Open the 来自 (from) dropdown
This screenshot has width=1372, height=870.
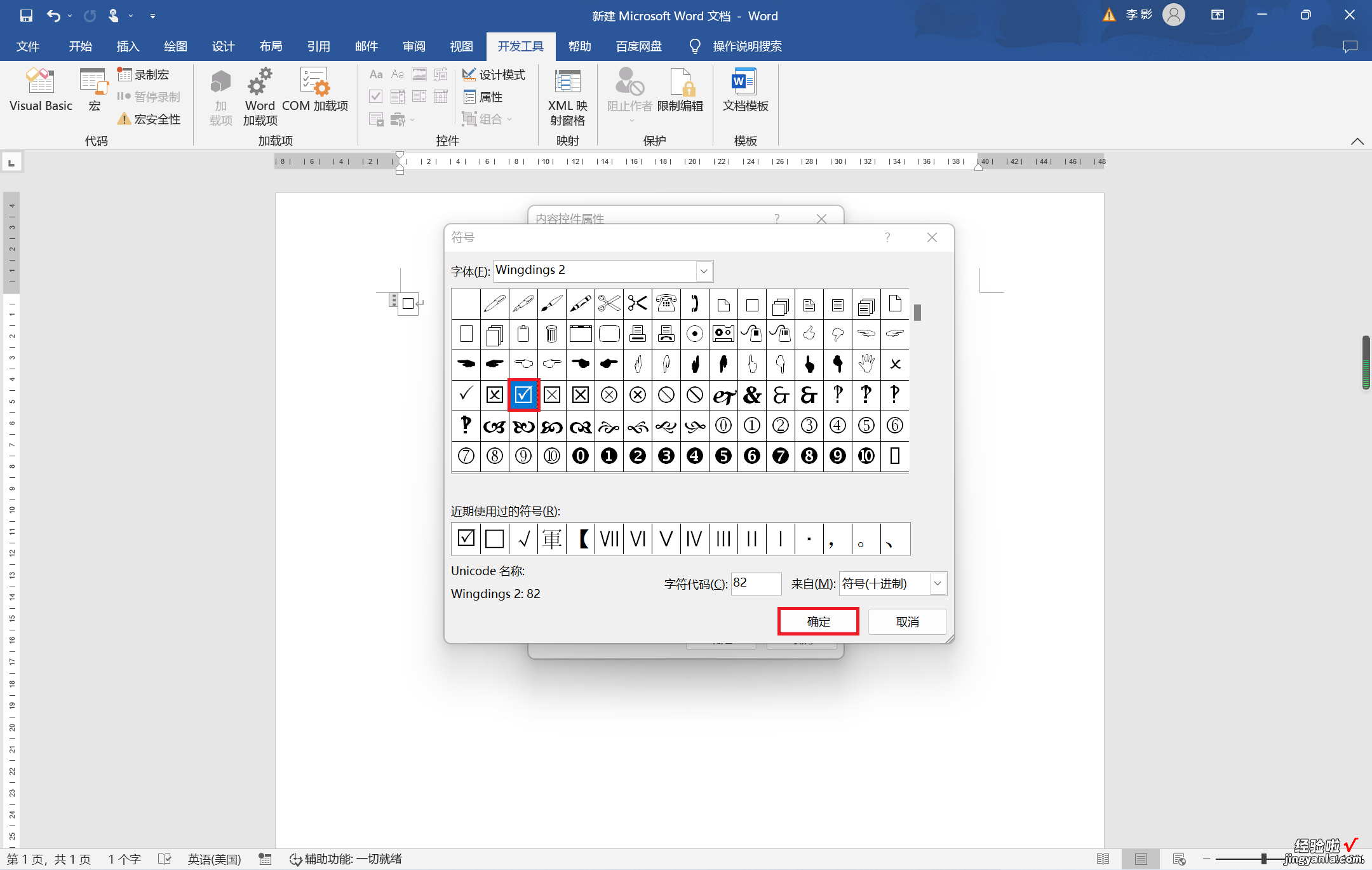click(x=938, y=583)
